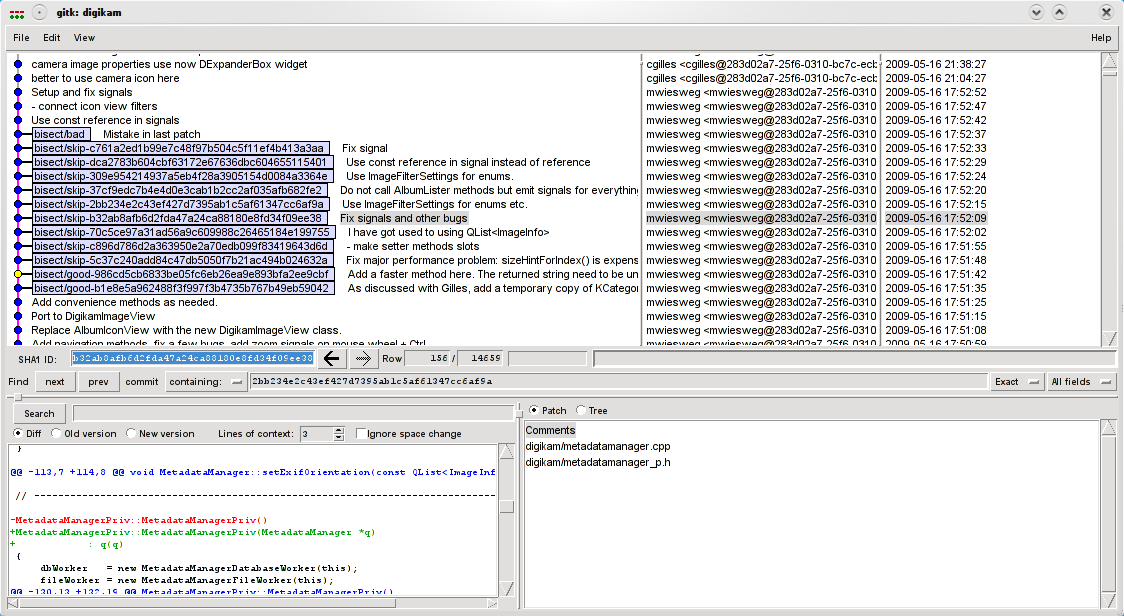Click the bisect/bad tag label
The width and height of the screenshot is (1124, 616).
60,134
